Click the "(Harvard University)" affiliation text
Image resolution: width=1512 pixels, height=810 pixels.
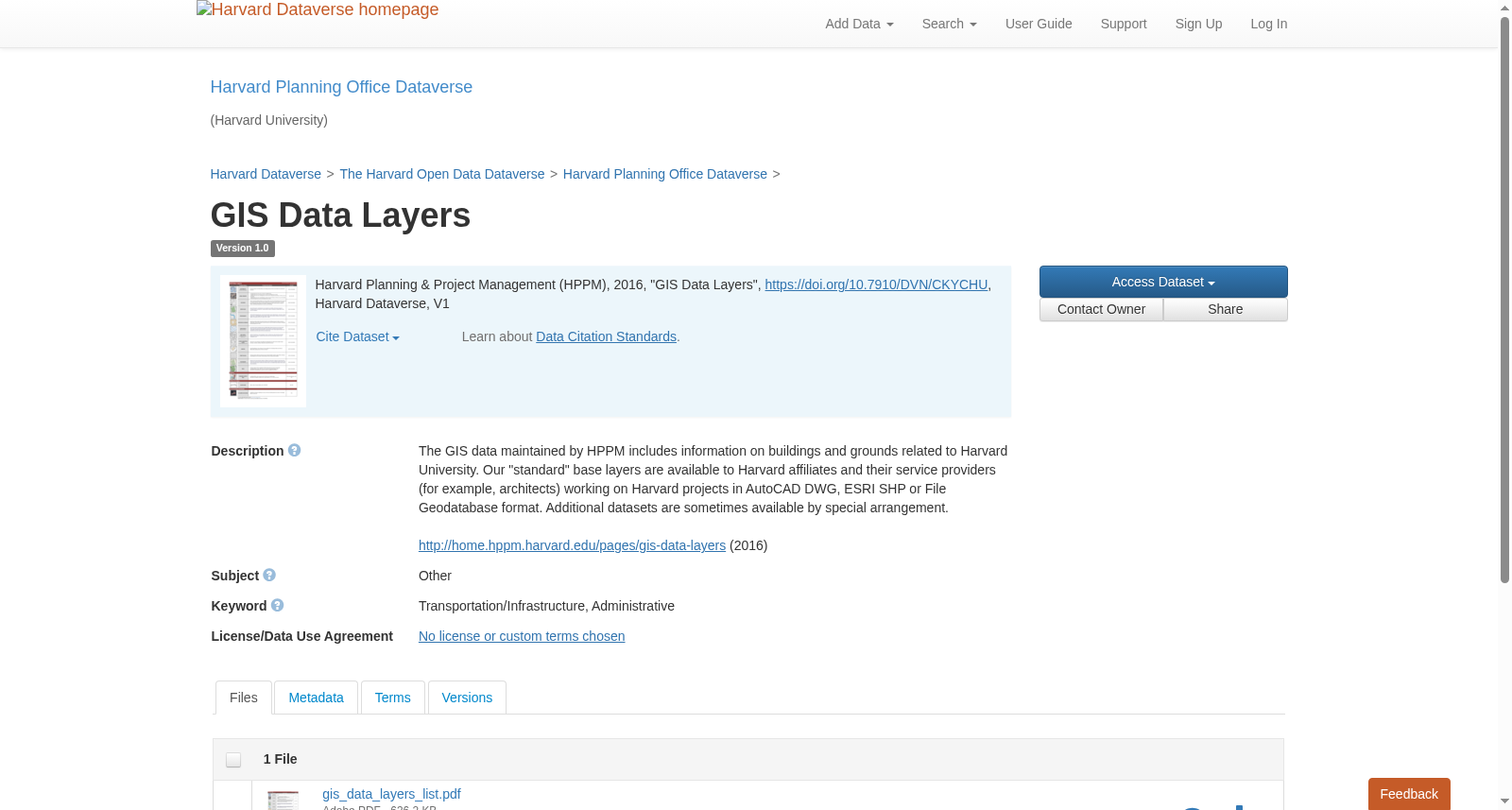269,120
